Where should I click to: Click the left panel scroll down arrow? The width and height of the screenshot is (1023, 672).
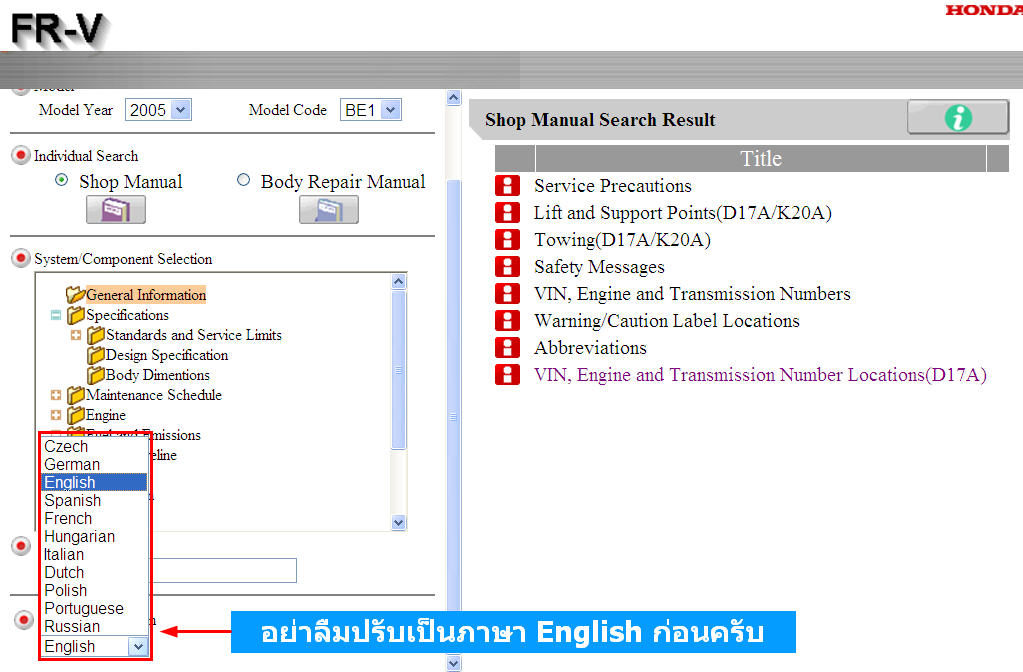(454, 664)
